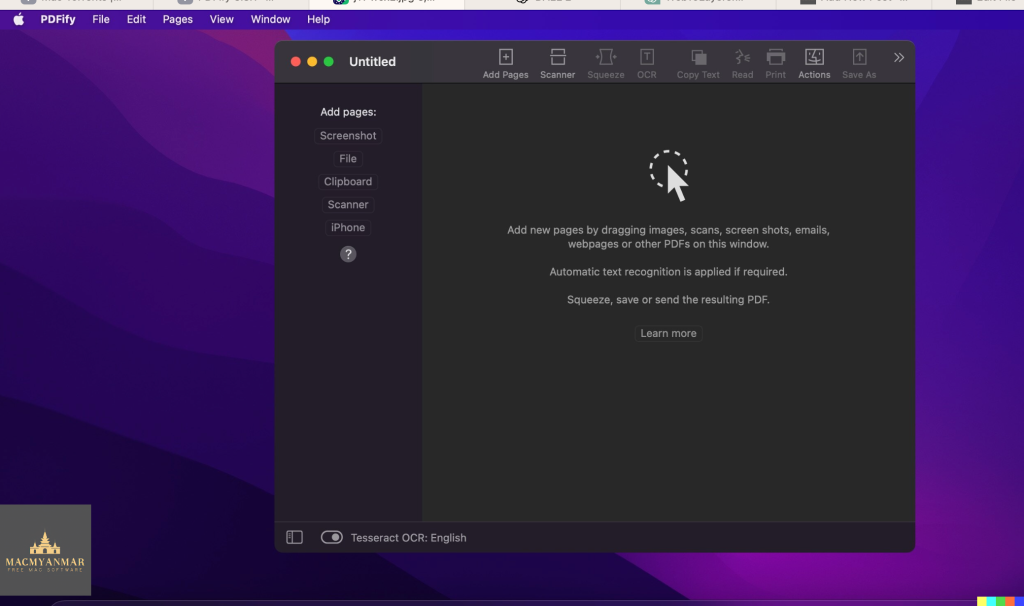Viewport: 1024px width, 606px height.
Task: Open the Window menu
Action: point(270,20)
